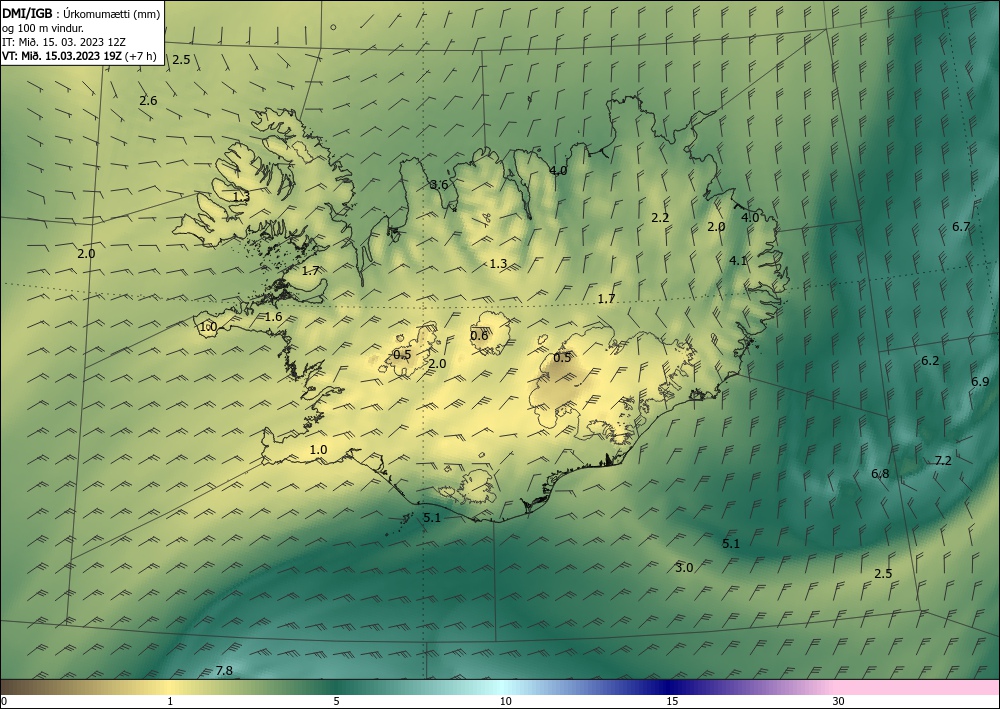Image resolution: width=1000 pixels, height=709 pixels.
Task: Click the color scale label 15
Action: pos(672,701)
